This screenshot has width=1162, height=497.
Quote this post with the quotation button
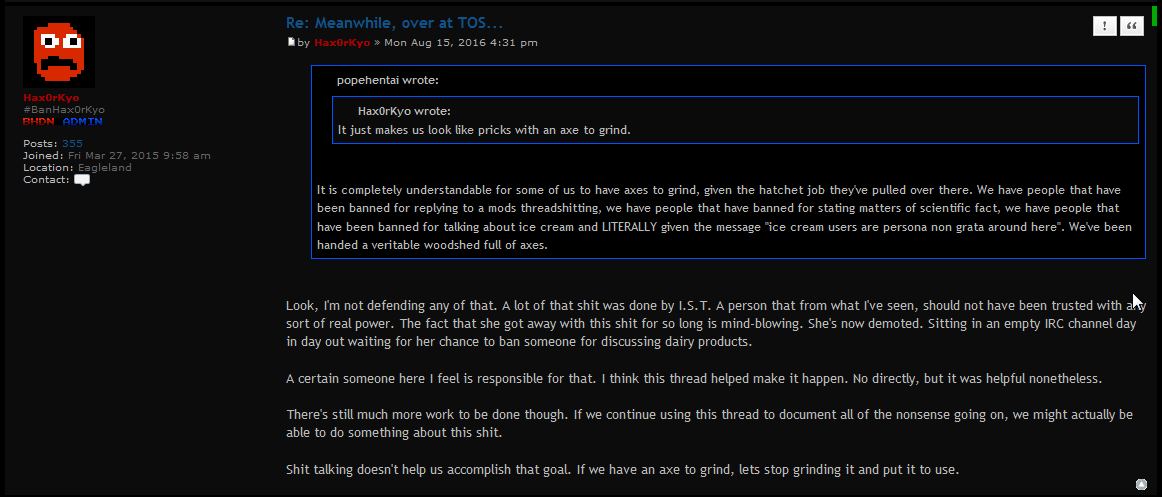tap(1132, 26)
